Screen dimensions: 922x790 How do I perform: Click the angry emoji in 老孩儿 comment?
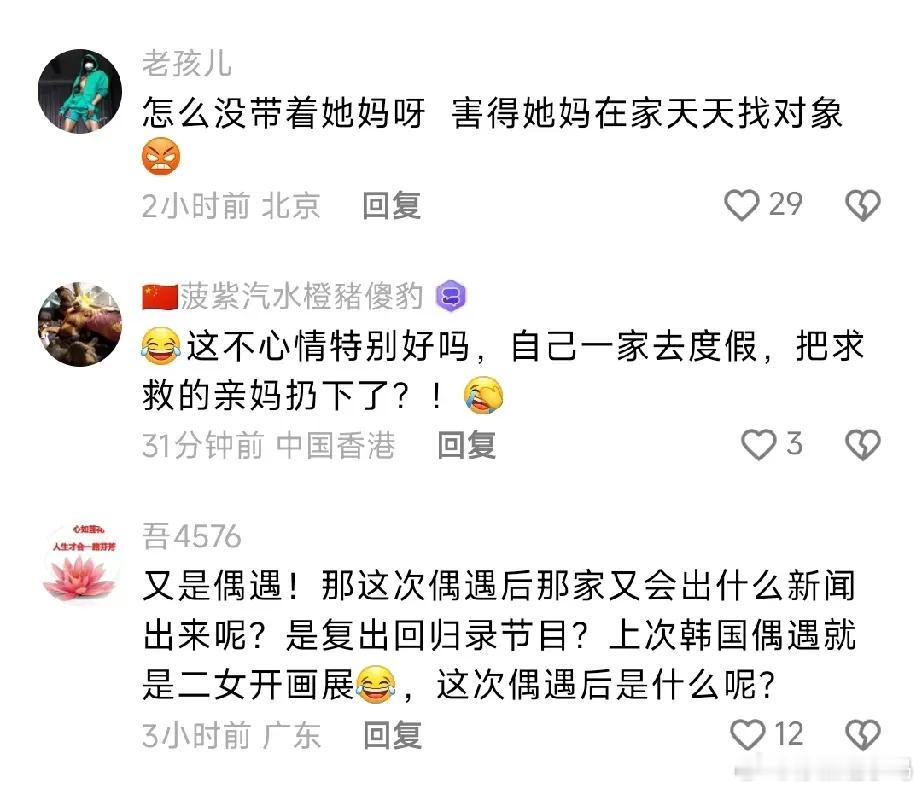click(x=161, y=156)
